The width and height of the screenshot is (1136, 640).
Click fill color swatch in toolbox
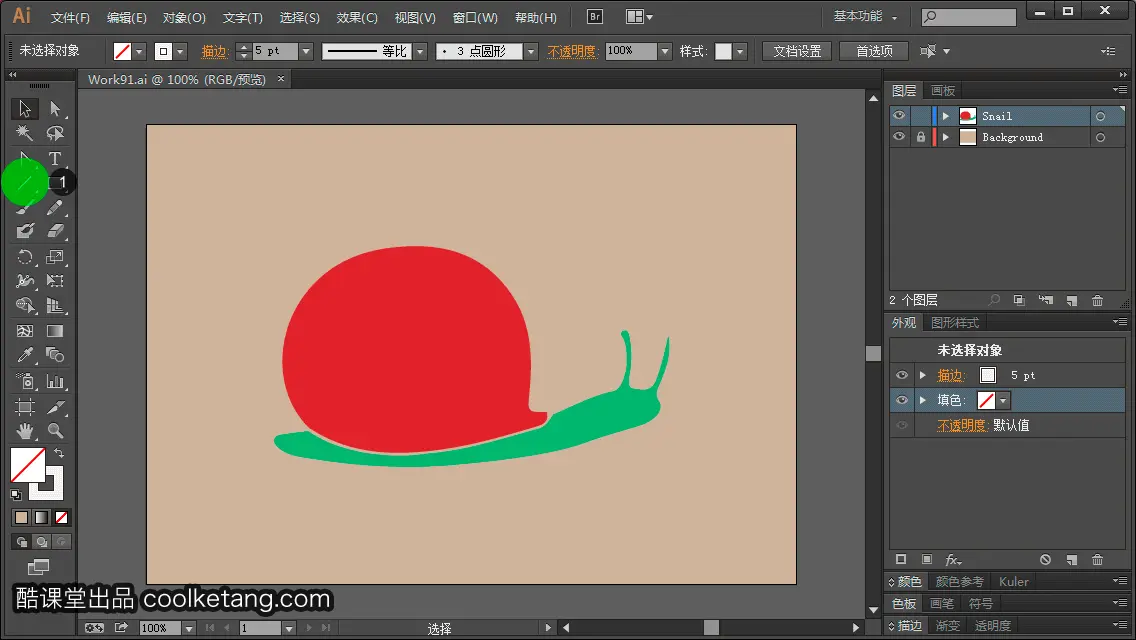pyautogui.click(x=28, y=465)
